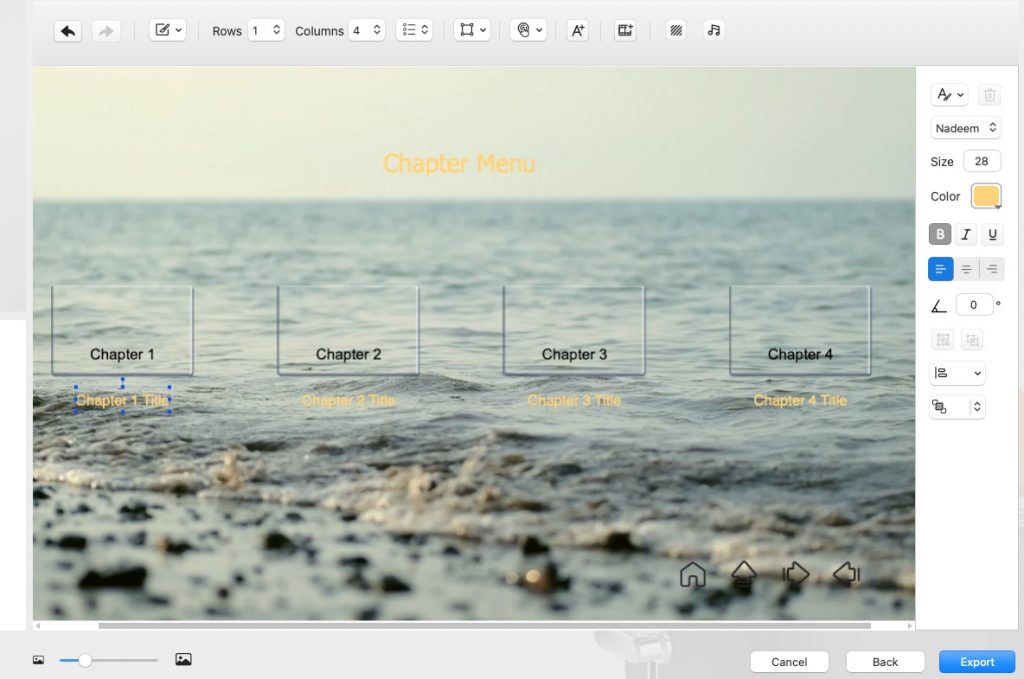Open the Nadeem font dropdown
The width and height of the screenshot is (1024, 679).
965,128
